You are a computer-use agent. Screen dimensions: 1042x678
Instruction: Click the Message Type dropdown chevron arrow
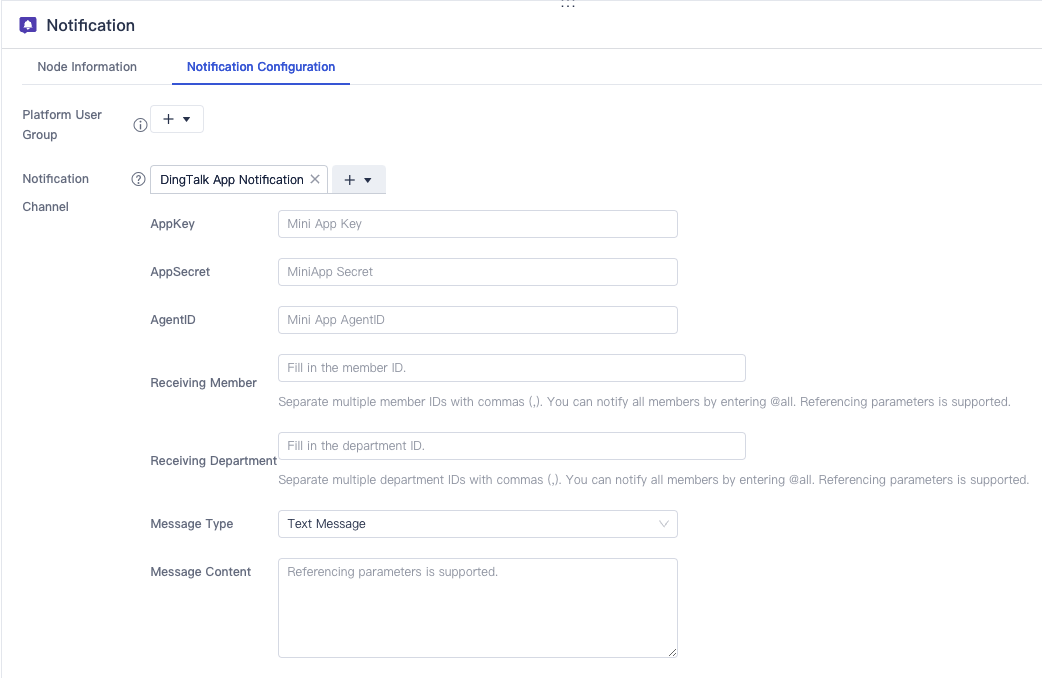[664, 524]
